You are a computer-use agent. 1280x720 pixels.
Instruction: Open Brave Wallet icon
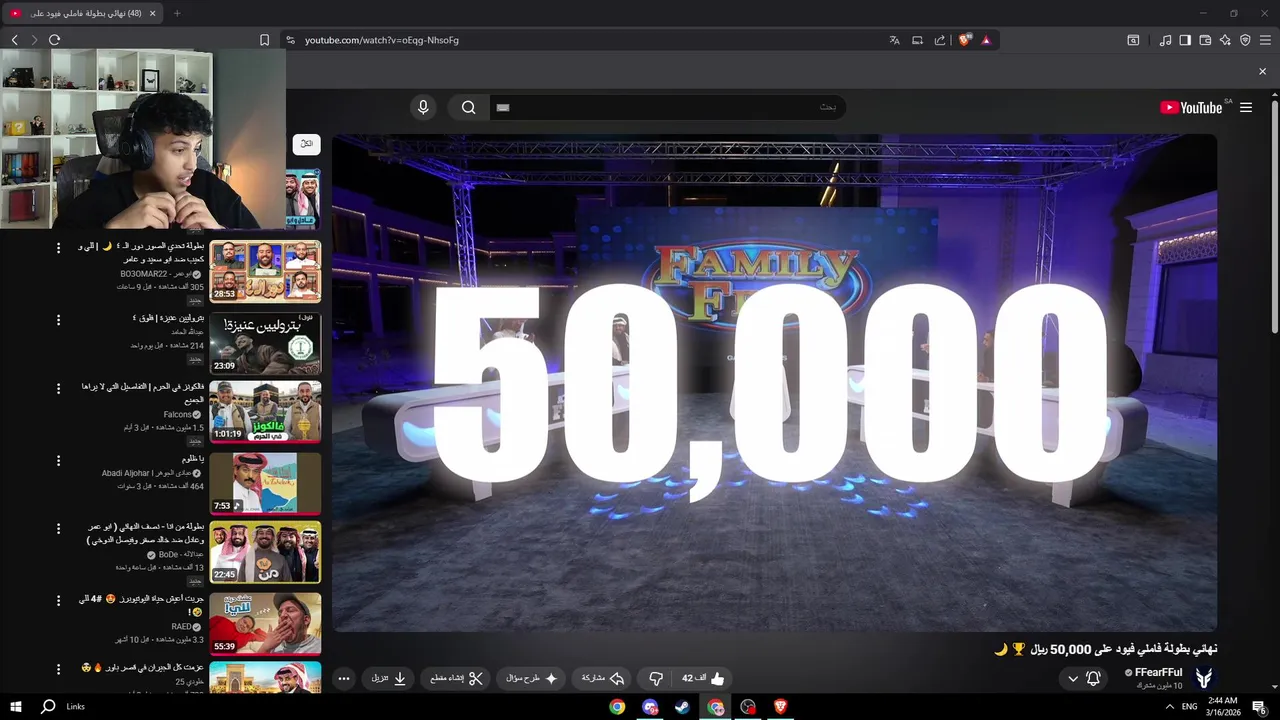click(x=1205, y=40)
